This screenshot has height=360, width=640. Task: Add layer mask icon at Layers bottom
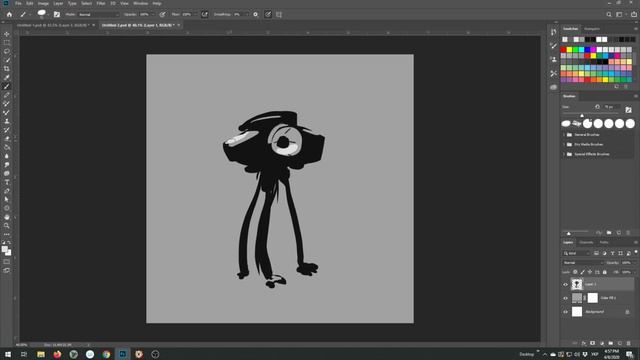pyautogui.click(x=593, y=343)
